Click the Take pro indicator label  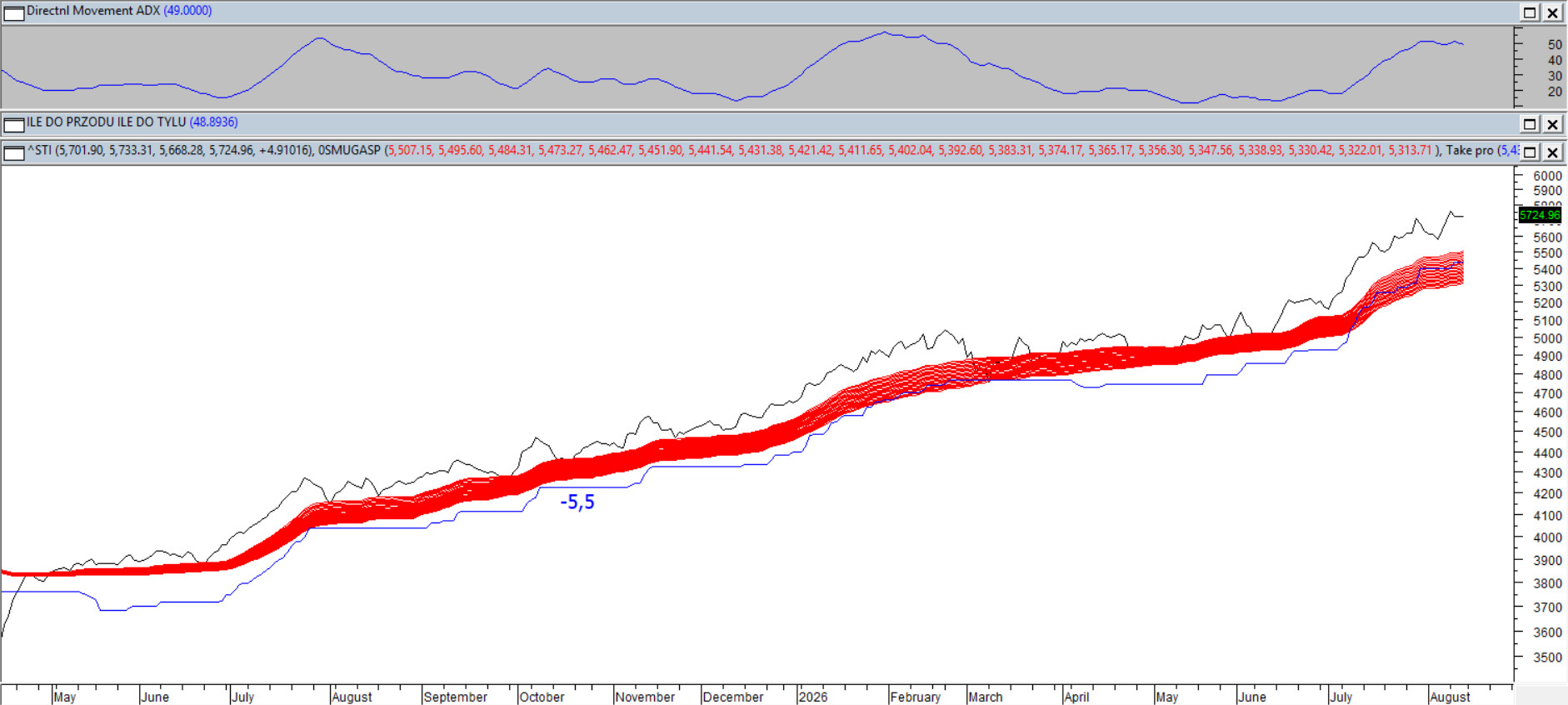coord(1470,151)
